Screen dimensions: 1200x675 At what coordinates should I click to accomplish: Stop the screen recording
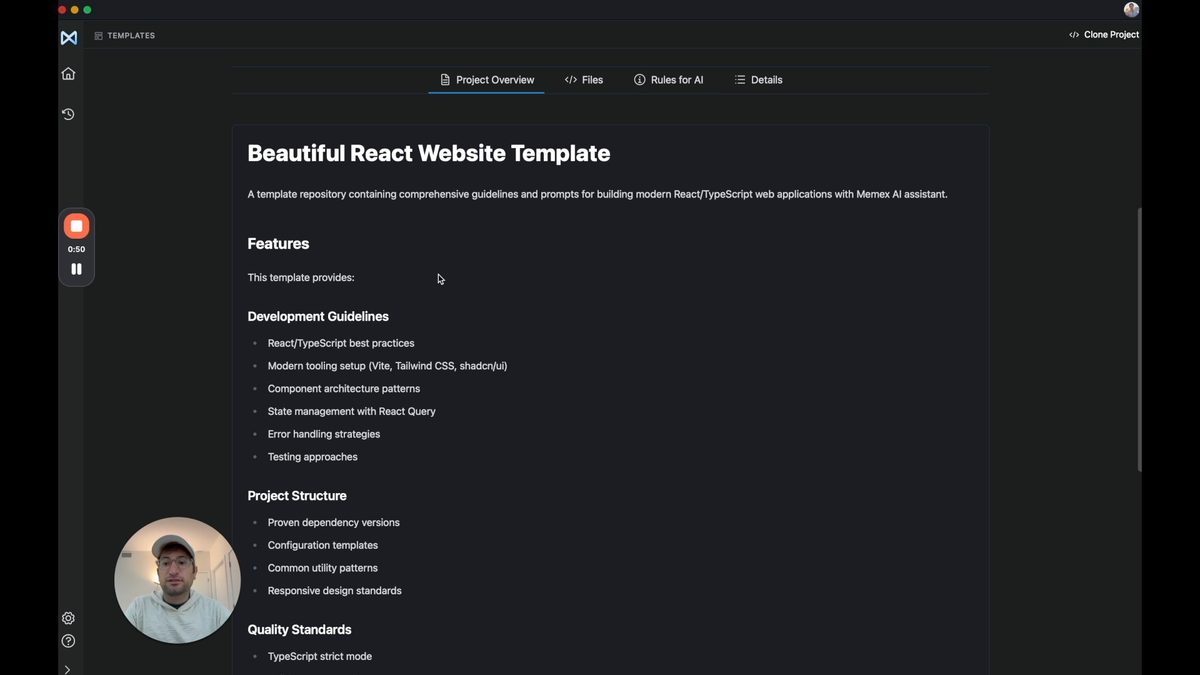pyautogui.click(x=76, y=226)
